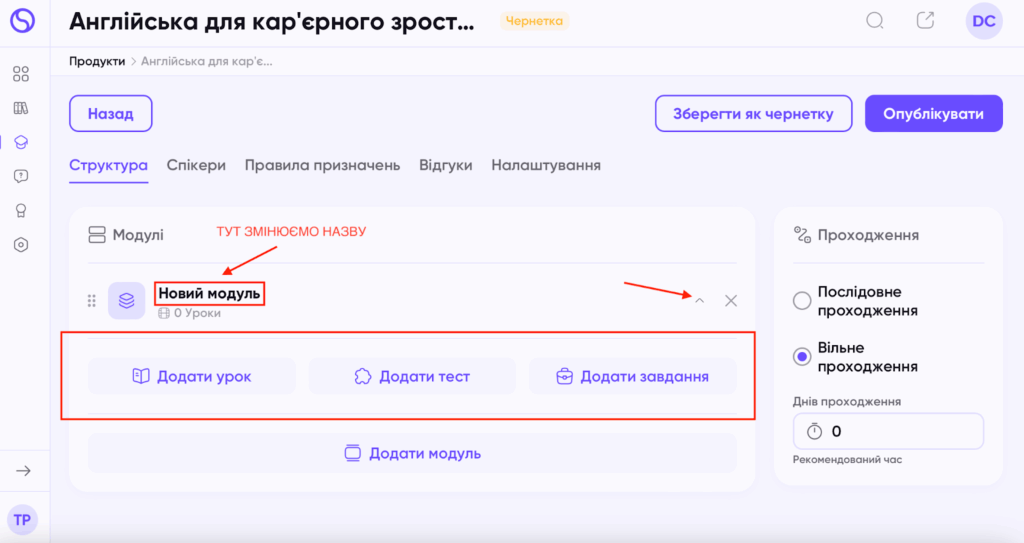Click the award badge sidebar icon
This screenshot has width=1024, height=543.
(x=21, y=210)
